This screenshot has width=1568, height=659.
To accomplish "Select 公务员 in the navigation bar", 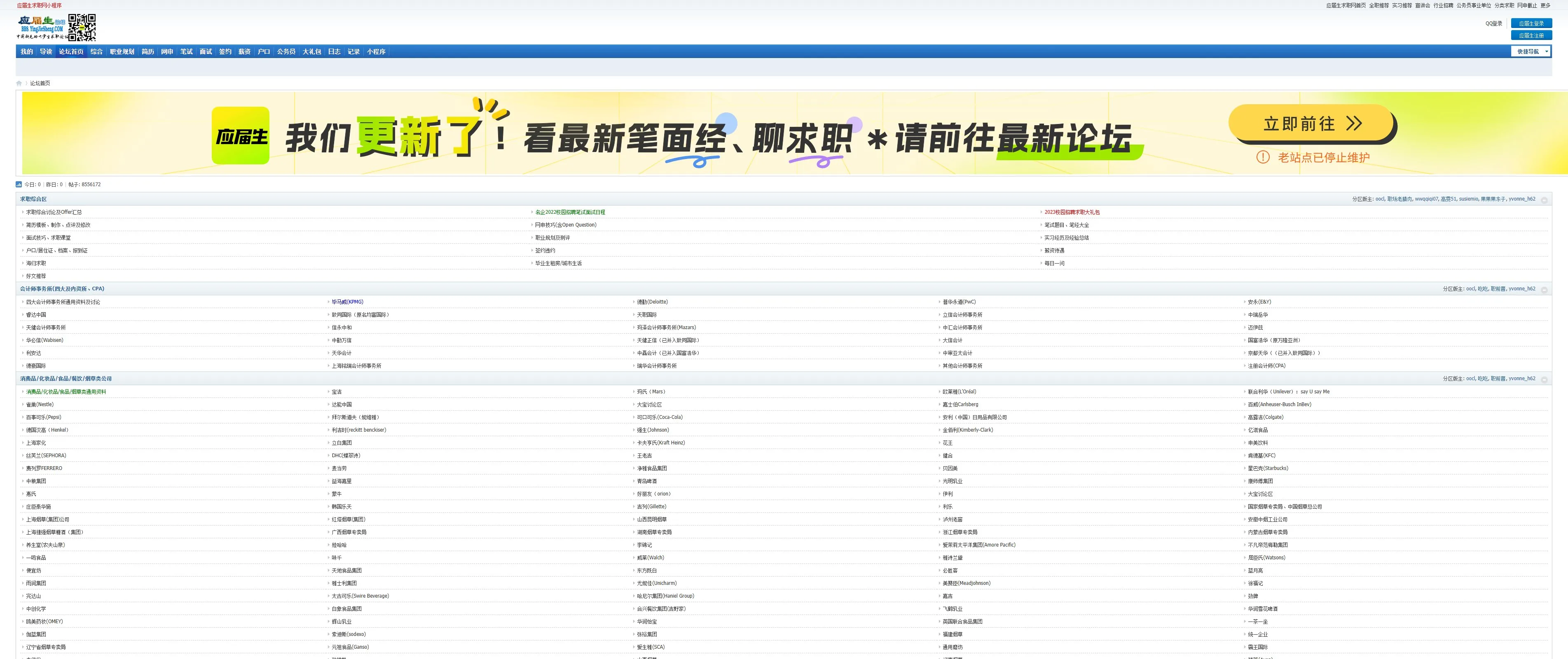I will [287, 52].
